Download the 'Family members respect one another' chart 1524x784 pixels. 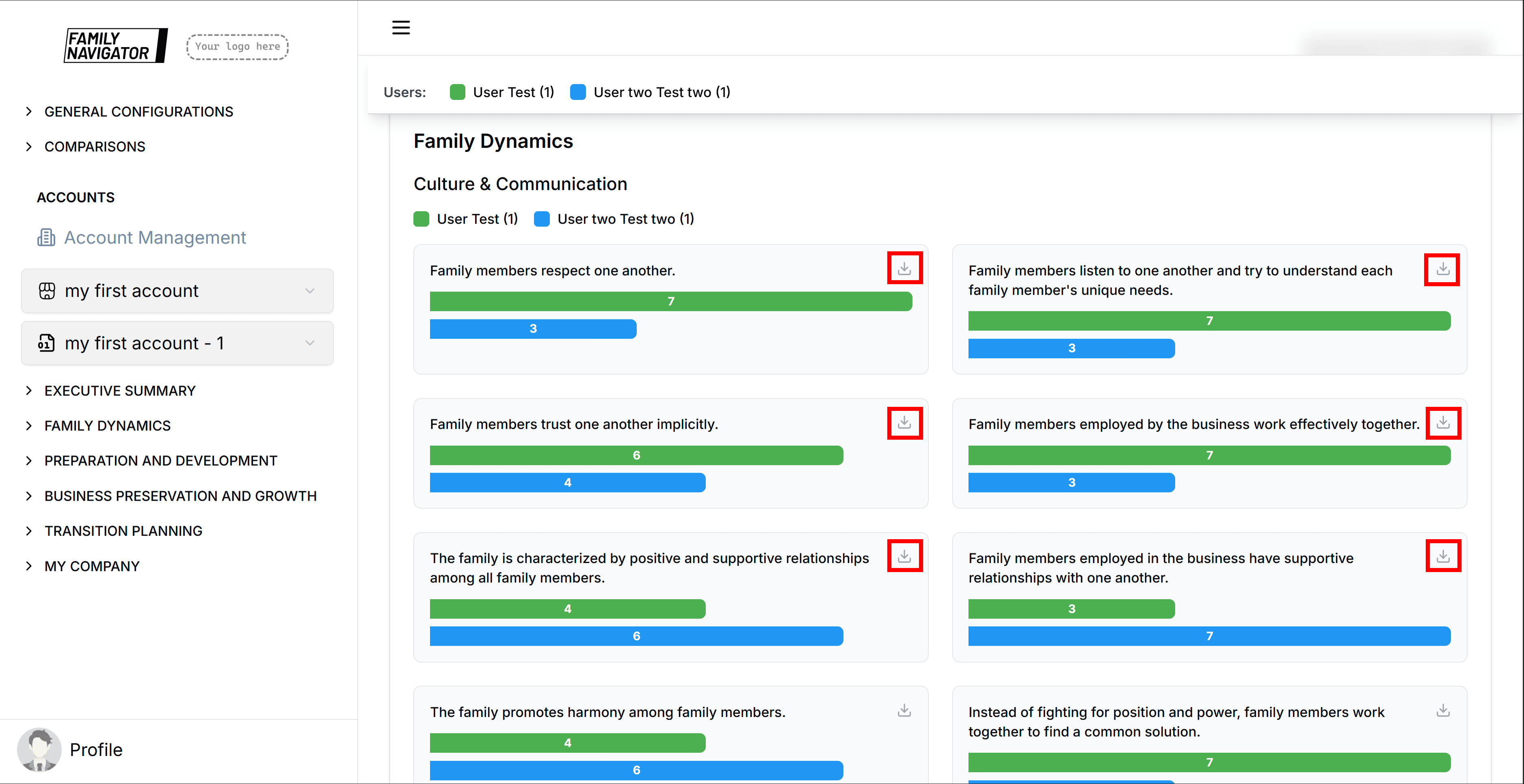point(904,269)
